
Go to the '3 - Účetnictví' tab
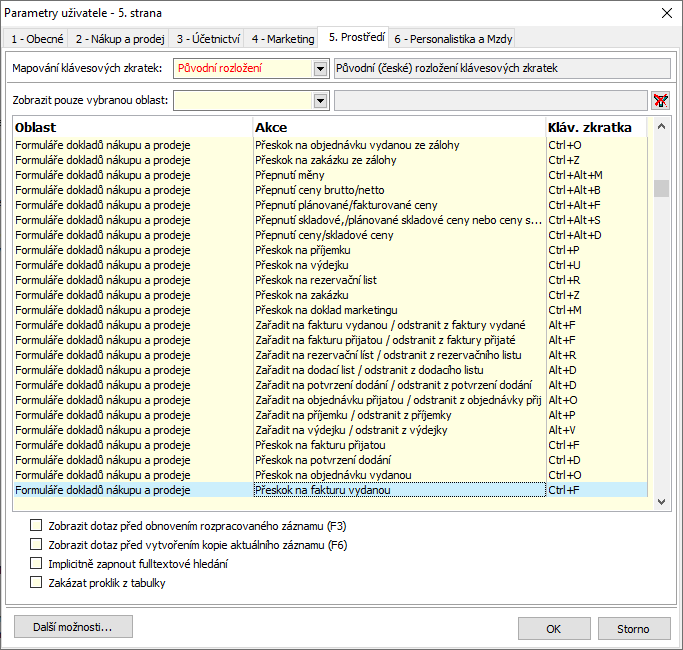pyautogui.click(x=208, y=39)
